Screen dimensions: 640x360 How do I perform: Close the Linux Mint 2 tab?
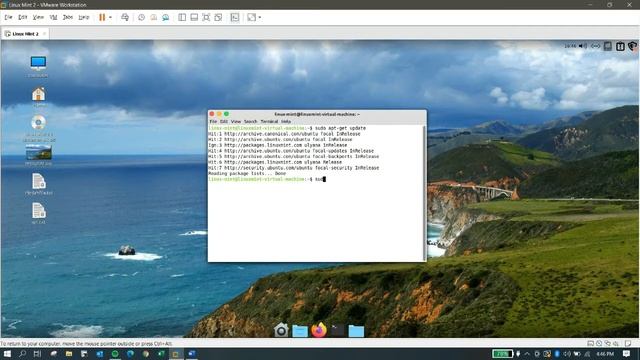[x=44, y=33]
